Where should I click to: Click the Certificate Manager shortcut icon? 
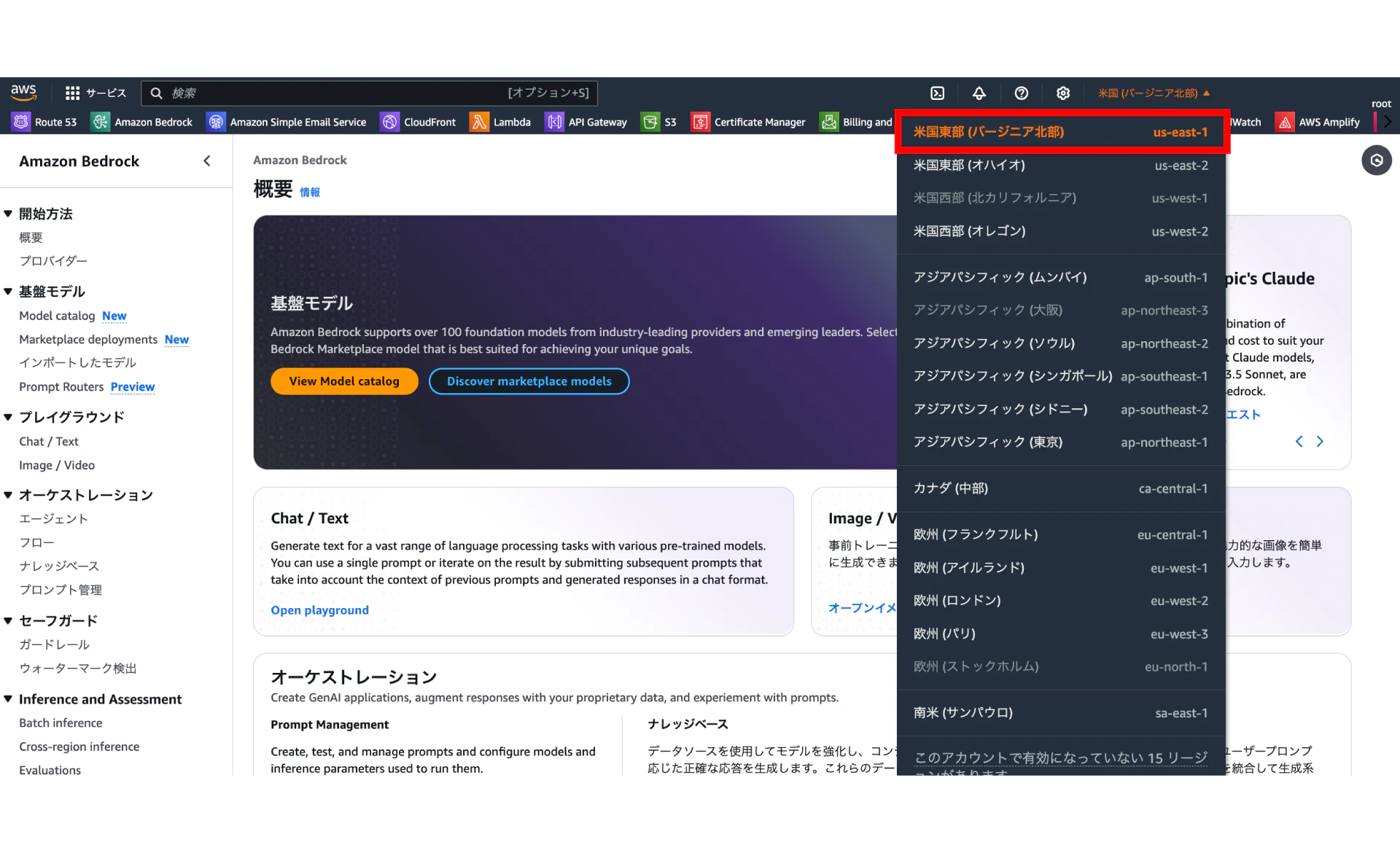tap(700, 122)
